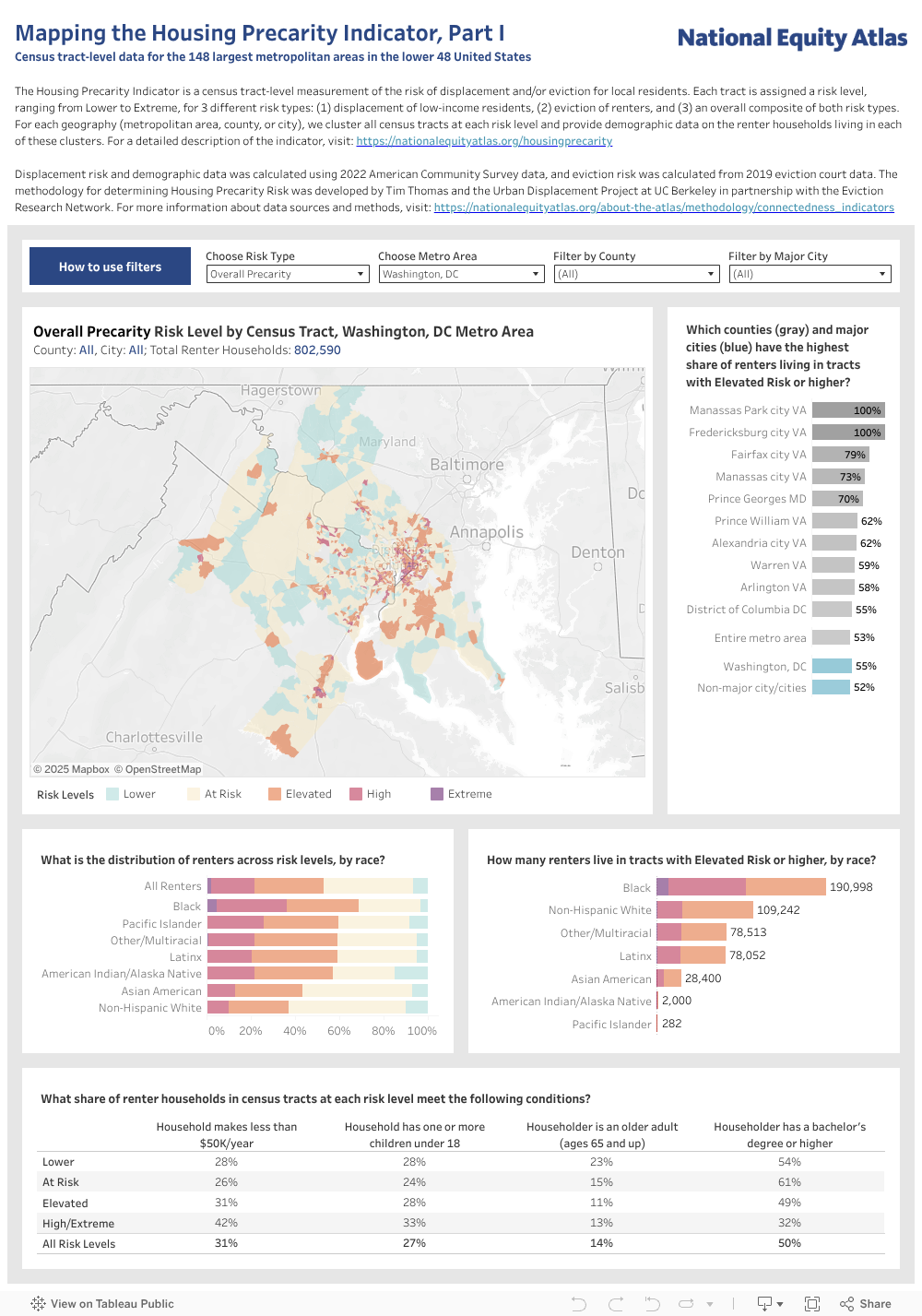Click the Other/Multiracial 78,513 bar
This screenshot has width=922, height=1316.
(x=691, y=932)
